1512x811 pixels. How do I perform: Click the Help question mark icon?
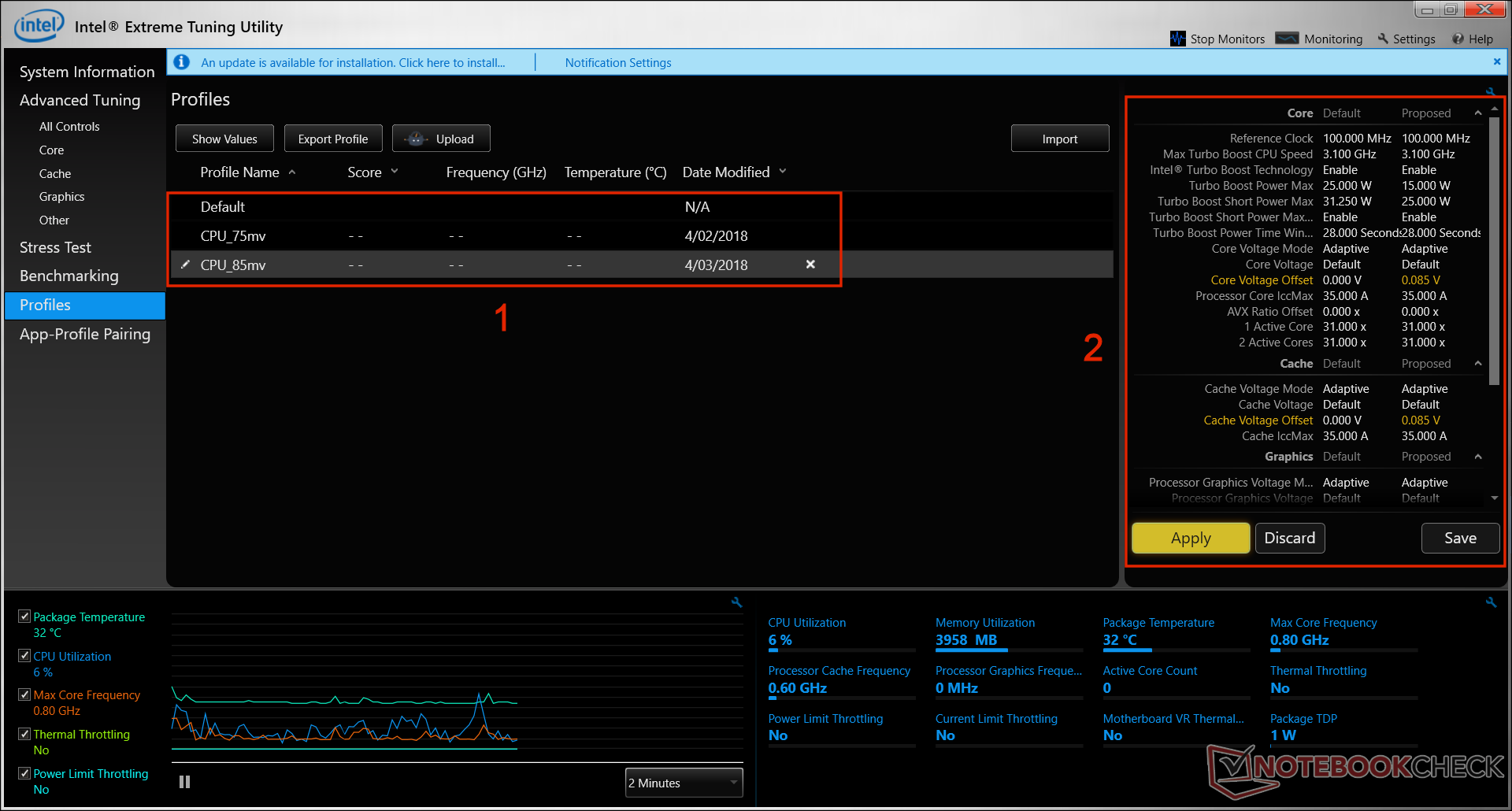1458,39
